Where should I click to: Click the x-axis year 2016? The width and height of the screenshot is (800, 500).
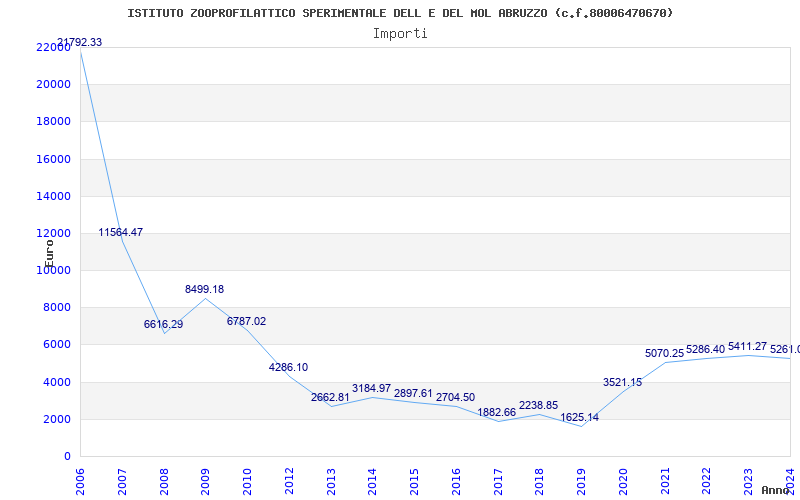[x=456, y=481]
